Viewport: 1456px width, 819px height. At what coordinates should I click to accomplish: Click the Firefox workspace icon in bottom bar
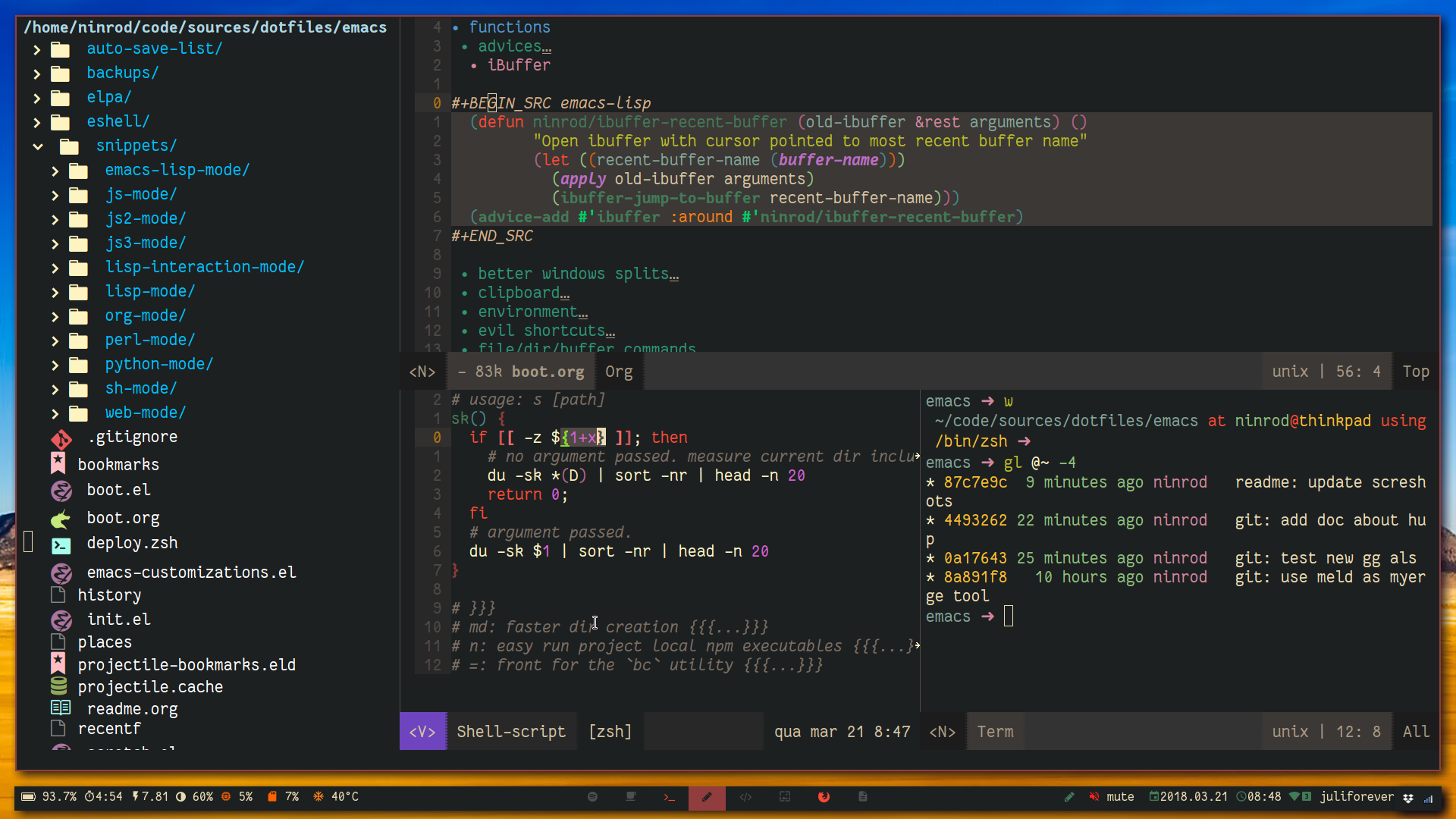click(x=824, y=797)
